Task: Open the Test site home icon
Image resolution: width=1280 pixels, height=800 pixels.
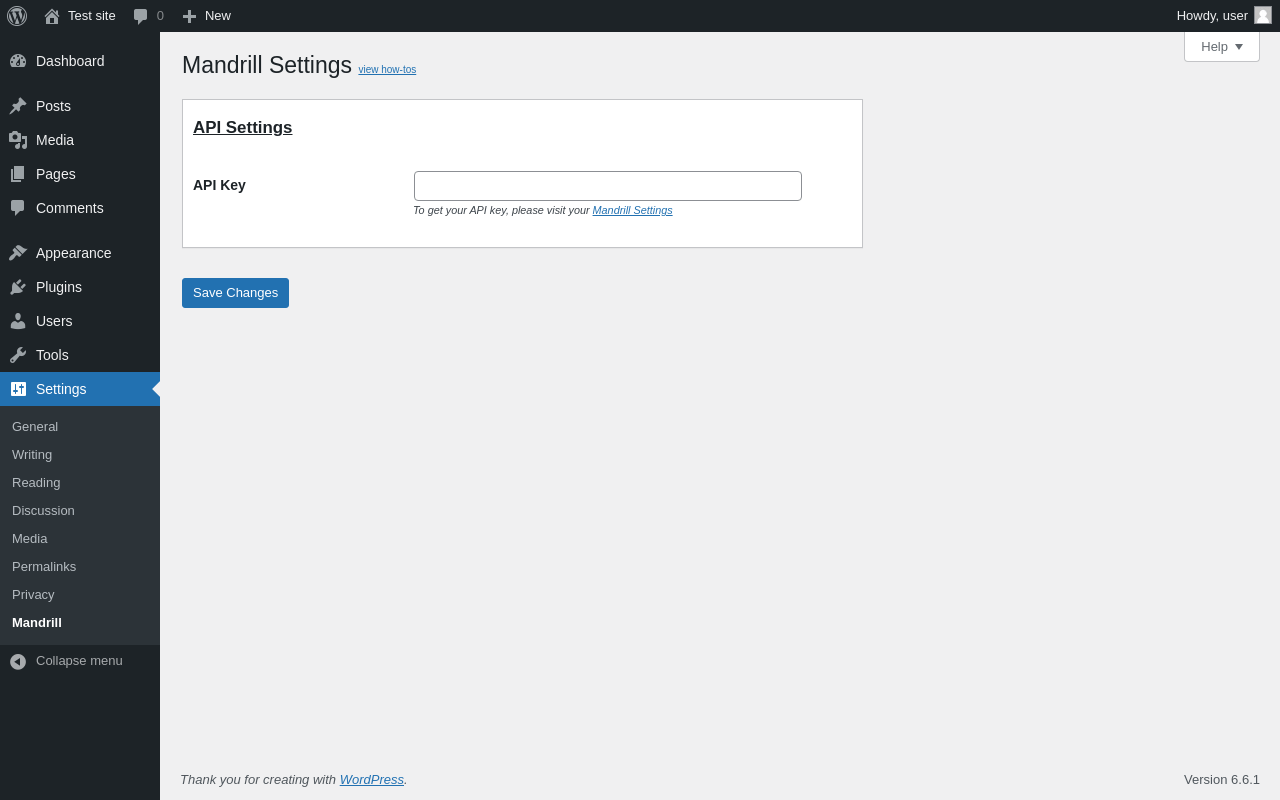Action: click(x=52, y=16)
